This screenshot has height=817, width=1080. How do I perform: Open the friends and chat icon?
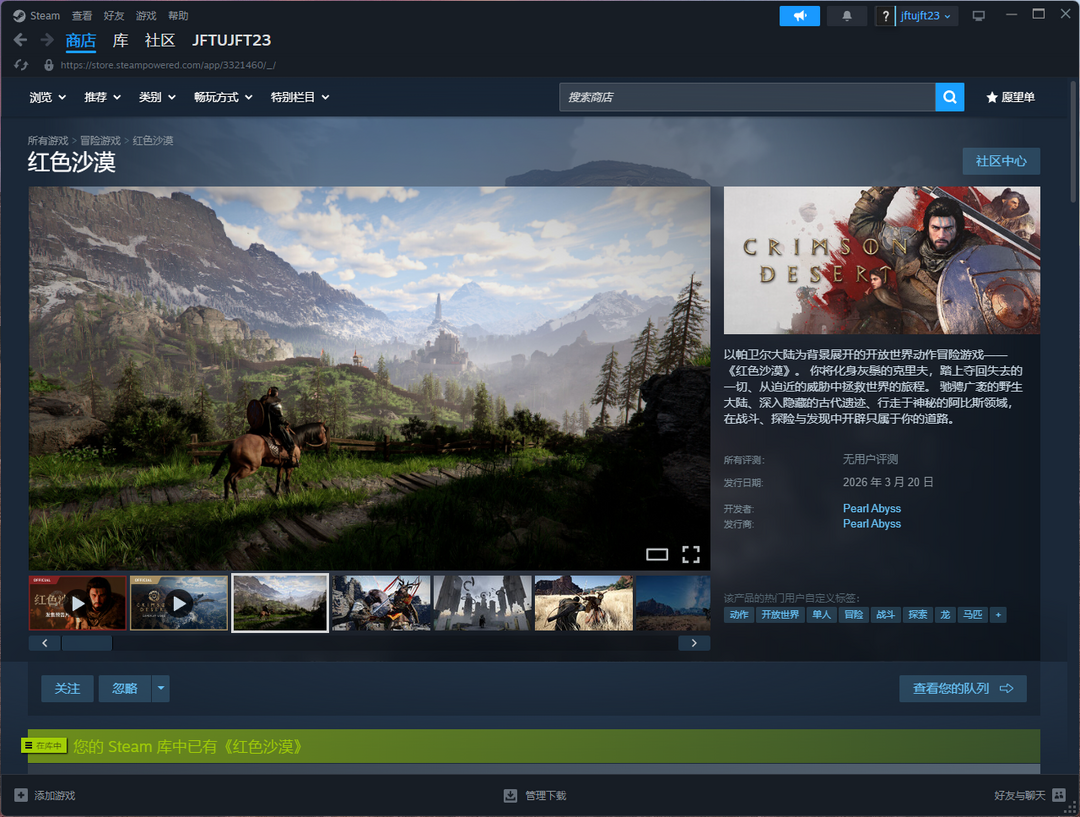(1059, 795)
